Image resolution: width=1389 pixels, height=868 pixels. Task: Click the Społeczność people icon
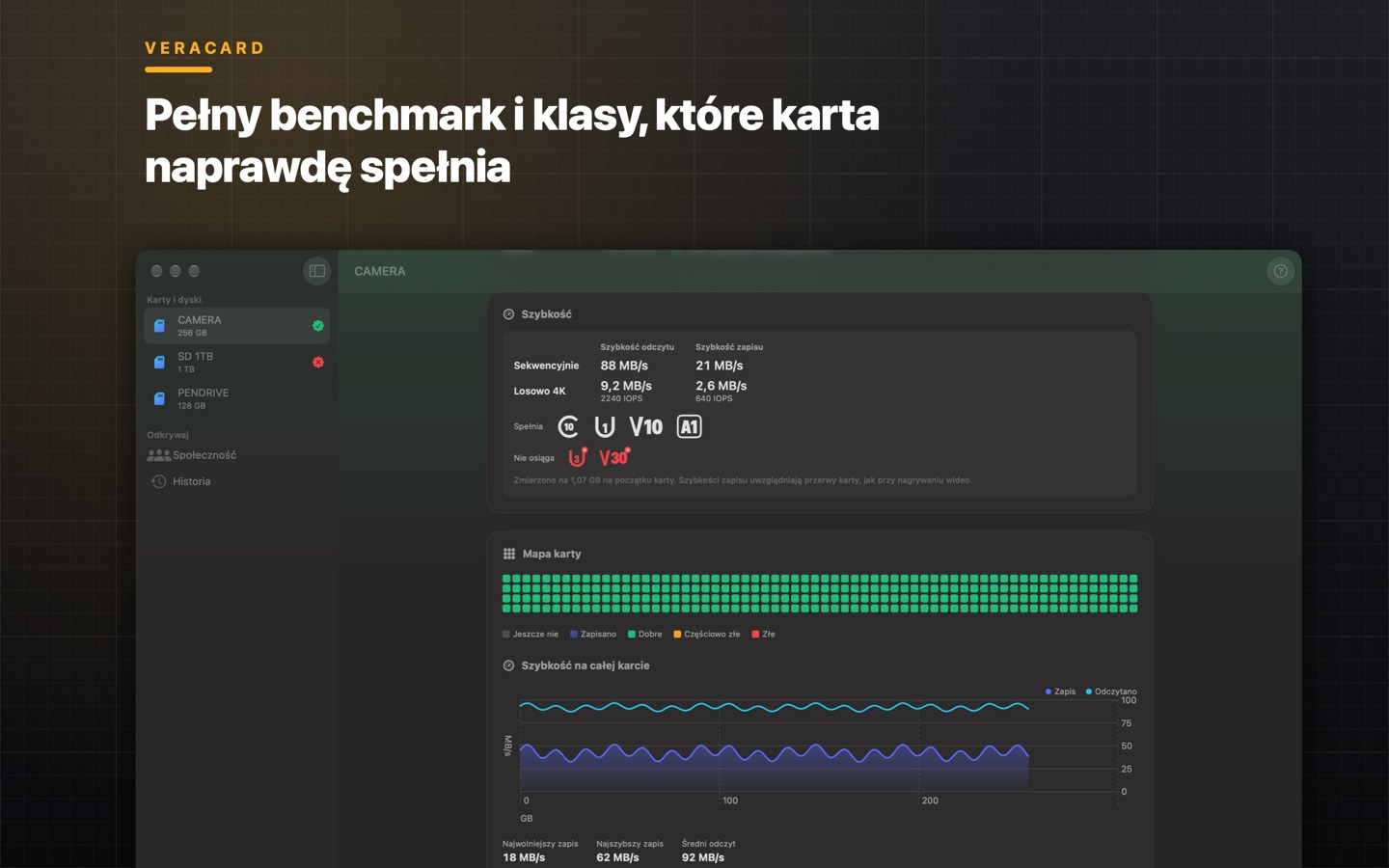click(x=158, y=455)
